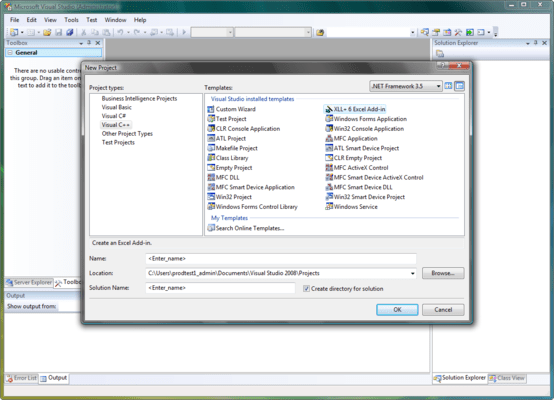The width and height of the screenshot is (554, 400).
Task: Click the project Name input field
Action: [281, 259]
